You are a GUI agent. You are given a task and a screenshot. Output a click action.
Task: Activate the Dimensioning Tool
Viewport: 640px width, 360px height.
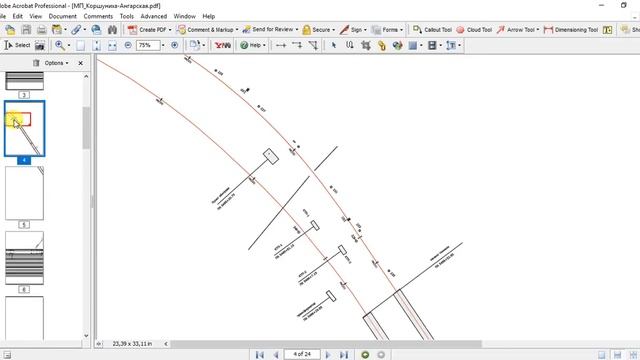pyautogui.click(x=571, y=30)
